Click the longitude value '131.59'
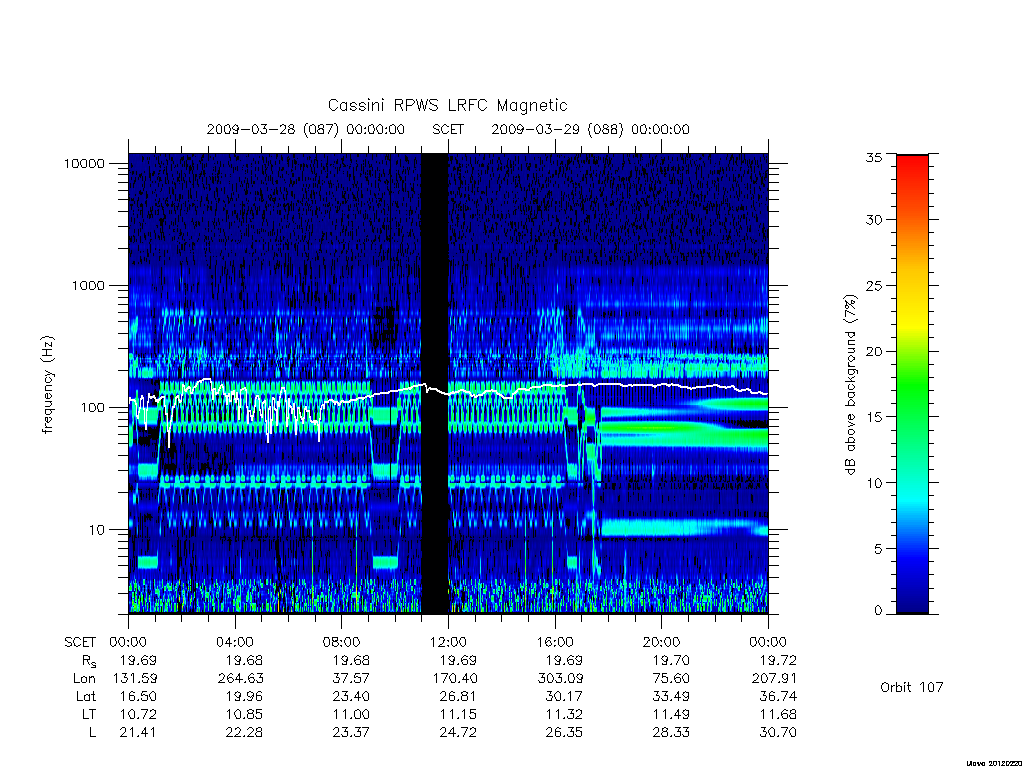Viewport: 1024px width, 768px height. tap(135, 679)
